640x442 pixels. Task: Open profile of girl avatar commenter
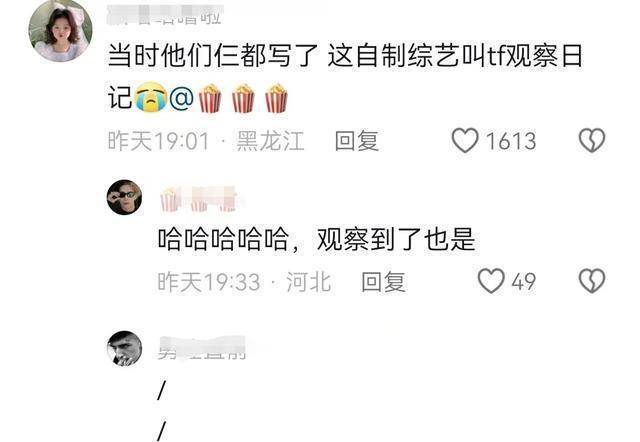point(60,30)
